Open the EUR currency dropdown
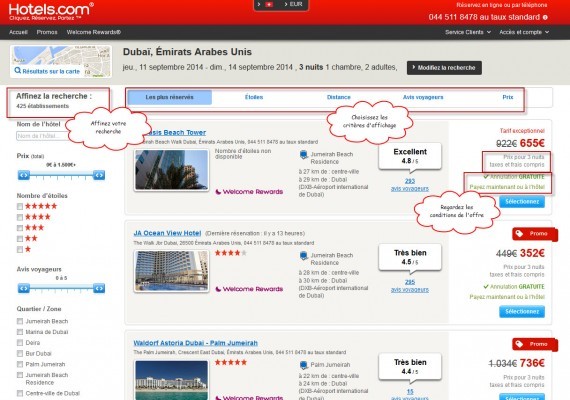The image size is (570, 400). pos(293,4)
